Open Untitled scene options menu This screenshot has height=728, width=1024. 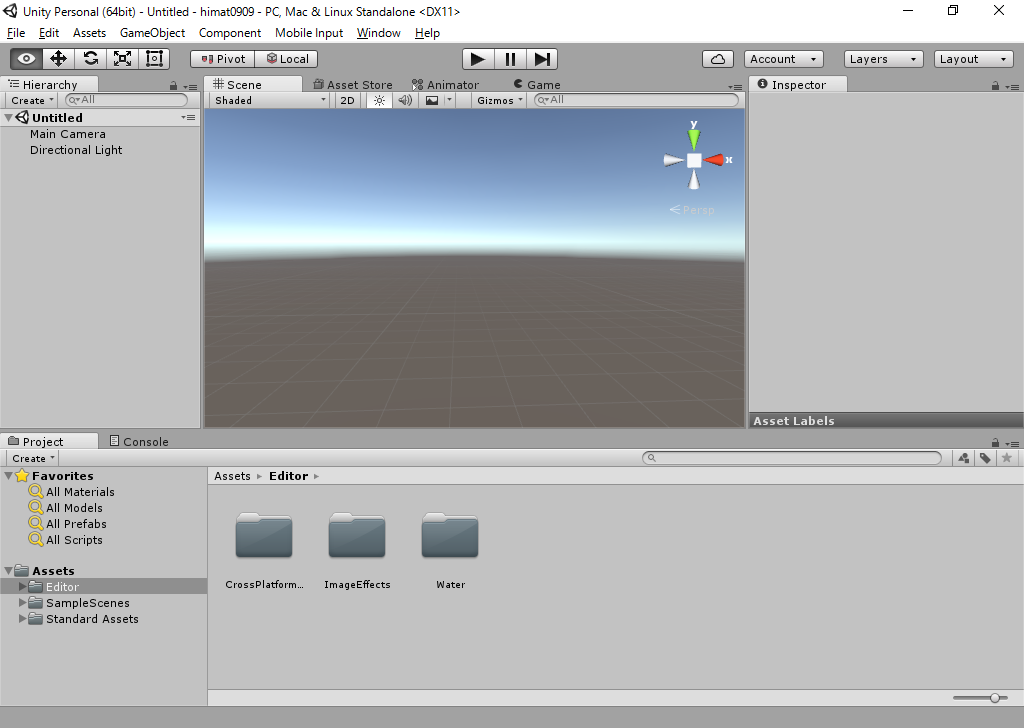pos(188,118)
